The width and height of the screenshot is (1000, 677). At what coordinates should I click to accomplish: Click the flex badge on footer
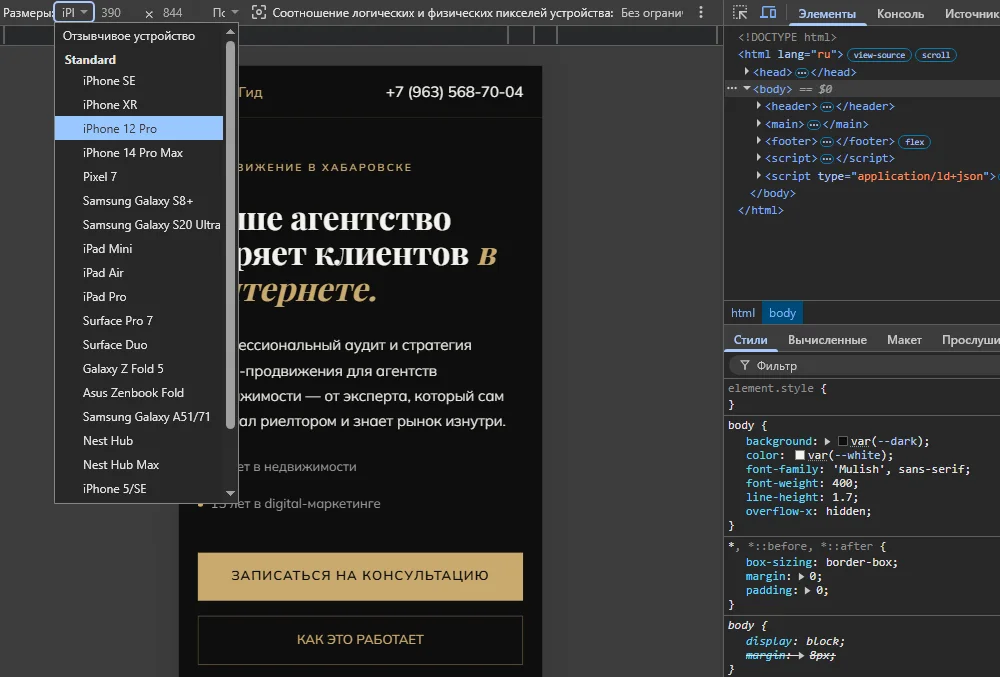[x=914, y=142]
